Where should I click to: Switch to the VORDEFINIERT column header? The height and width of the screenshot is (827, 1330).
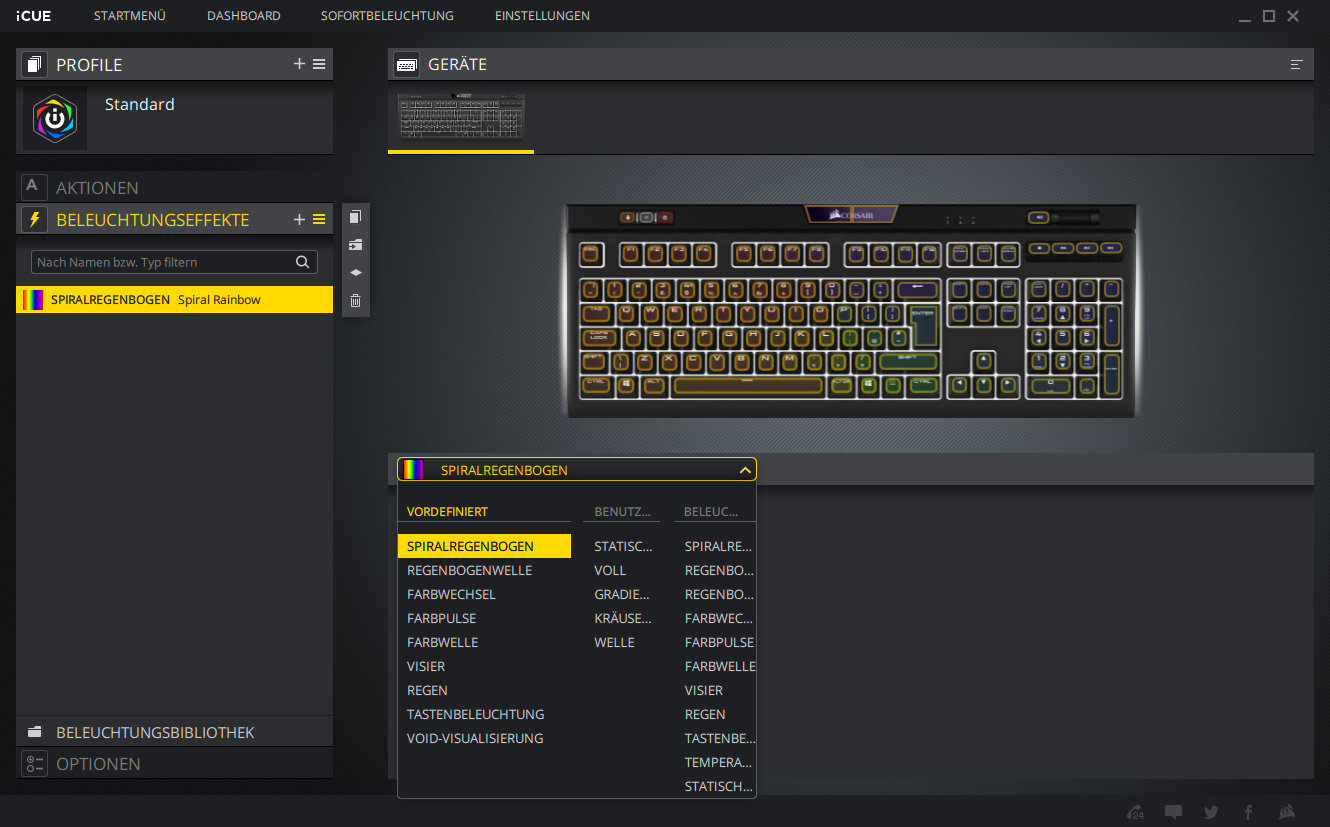click(447, 511)
